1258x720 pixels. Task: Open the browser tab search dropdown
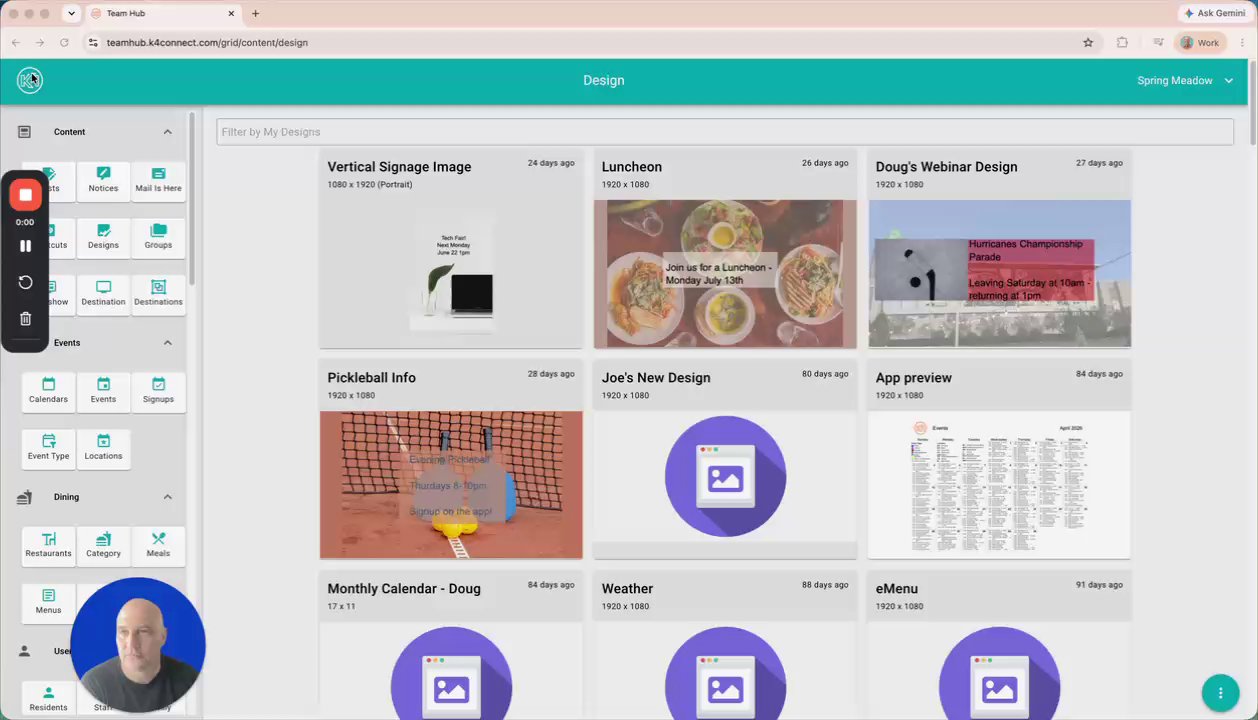pyautogui.click(x=71, y=13)
